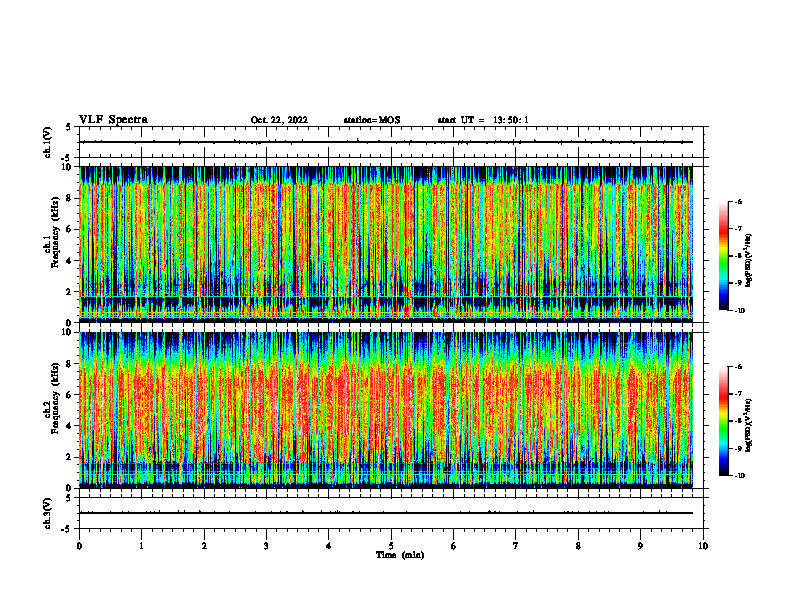The width and height of the screenshot is (792, 612).
Task: Click time-axis tick label "8"
Action: 578,546
